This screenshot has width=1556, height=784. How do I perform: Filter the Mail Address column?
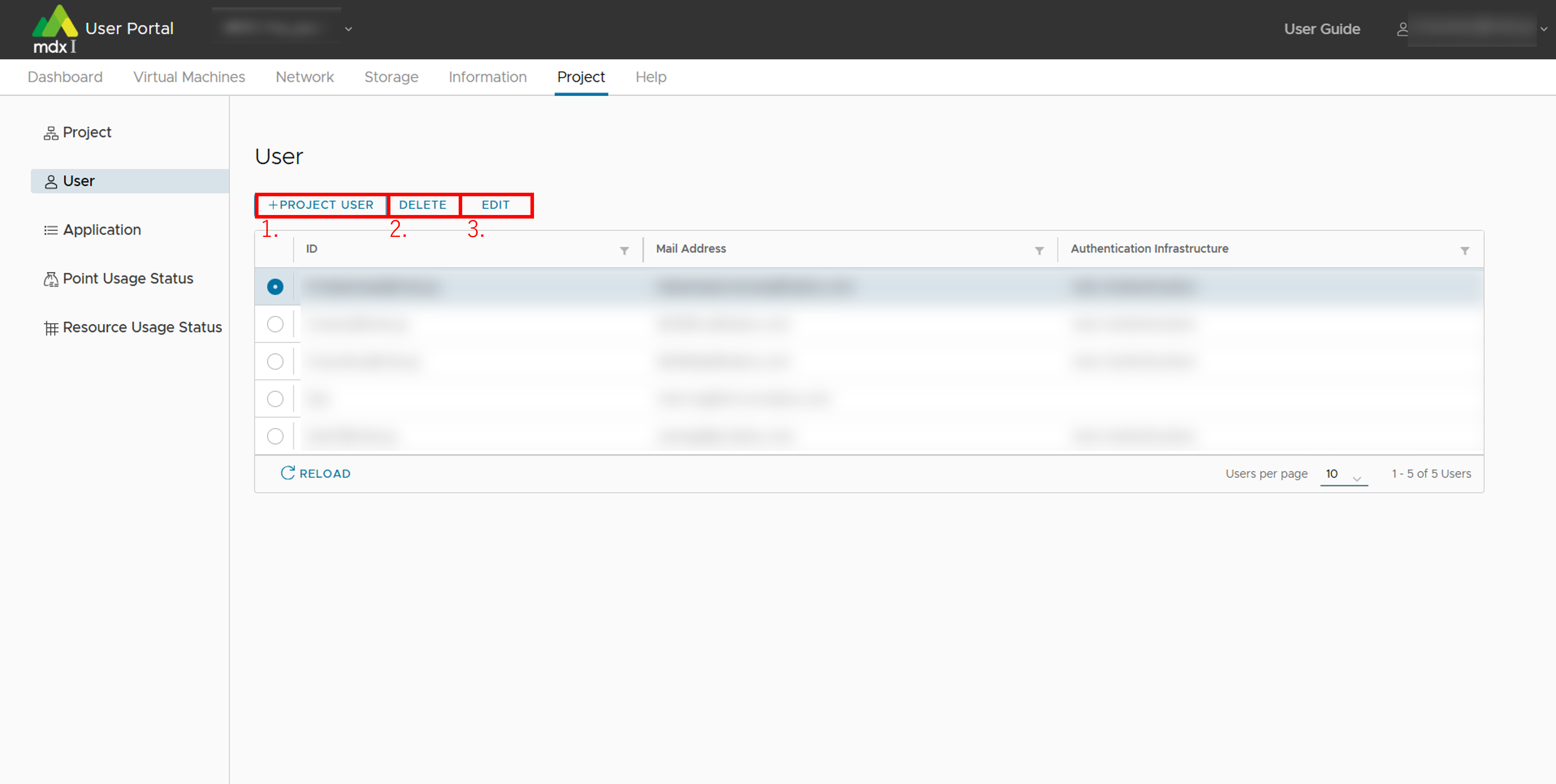(x=1039, y=251)
